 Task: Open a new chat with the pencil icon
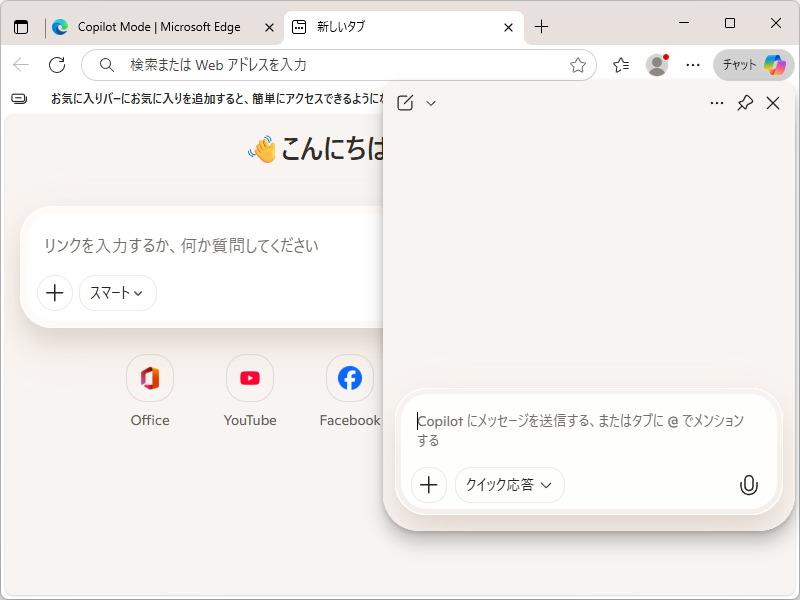pos(405,102)
